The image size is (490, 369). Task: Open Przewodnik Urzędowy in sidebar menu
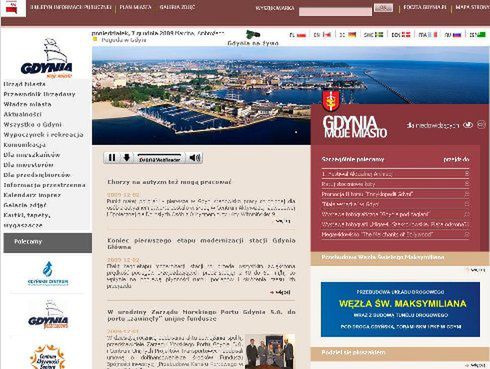(x=39, y=94)
